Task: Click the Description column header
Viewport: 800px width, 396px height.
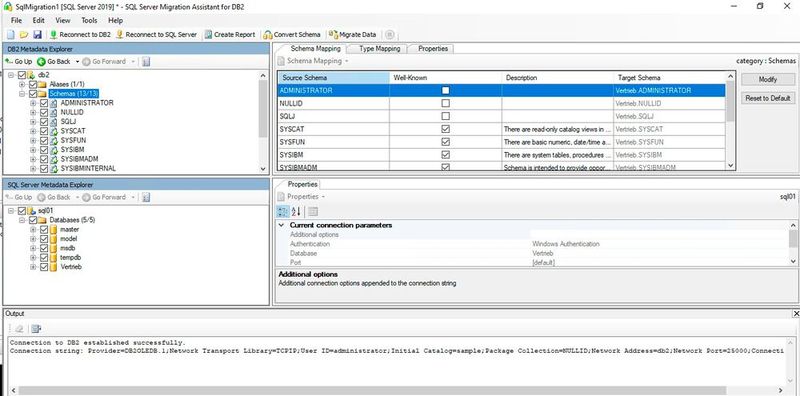Action: pyautogui.click(x=558, y=78)
